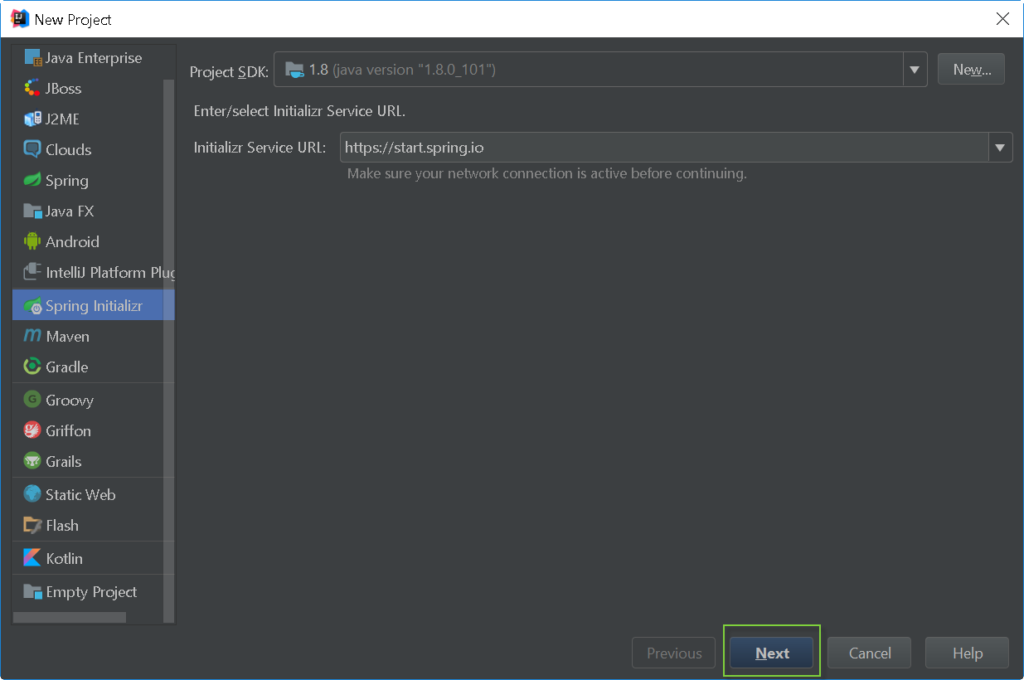Select 'Spring Initializr' highlighted row
1024x680 pixels.
point(93,306)
